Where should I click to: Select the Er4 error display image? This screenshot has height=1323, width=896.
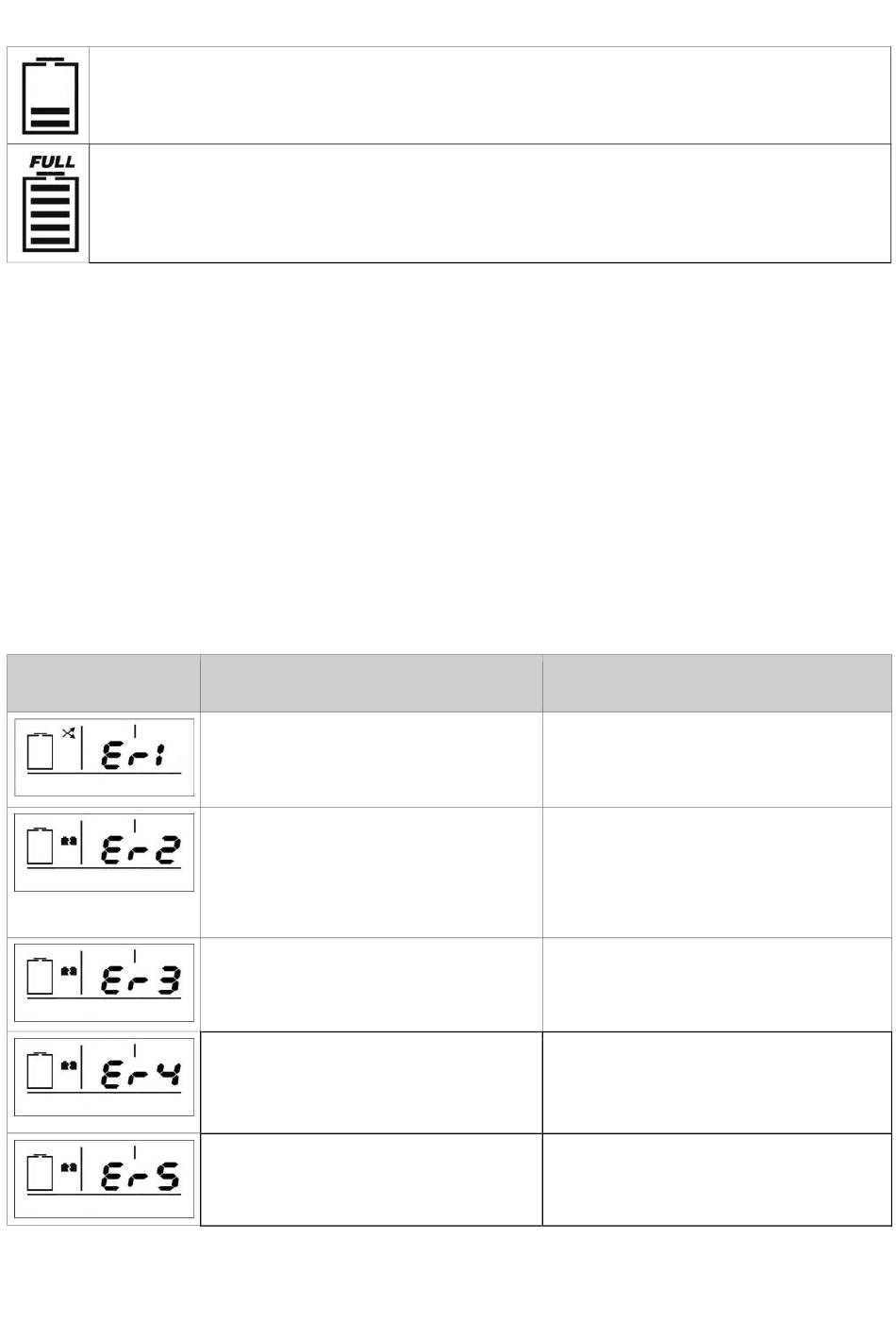pyautogui.click(x=104, y=1078)
